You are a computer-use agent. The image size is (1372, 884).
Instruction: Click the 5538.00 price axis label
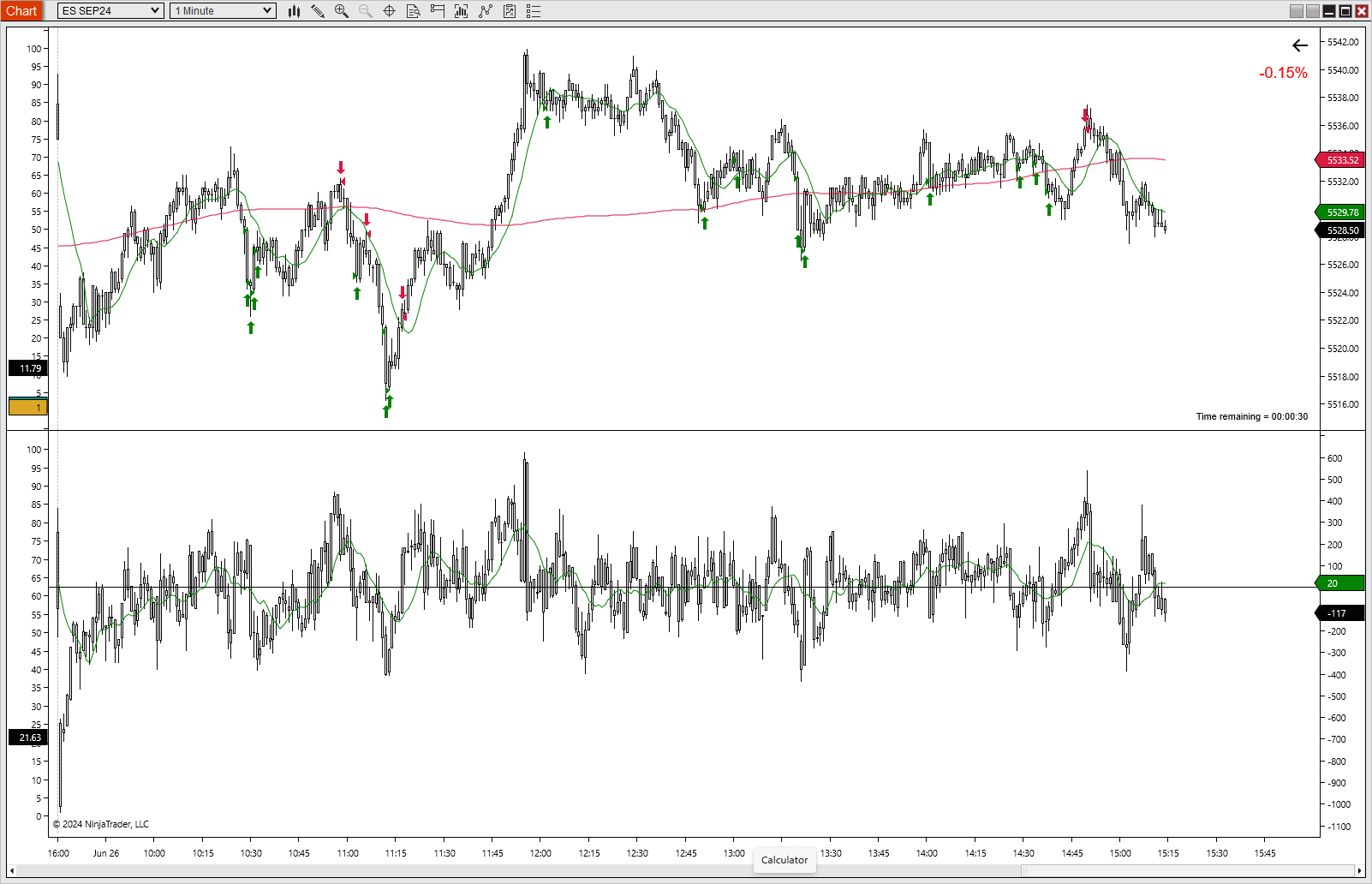[1343, 98]
